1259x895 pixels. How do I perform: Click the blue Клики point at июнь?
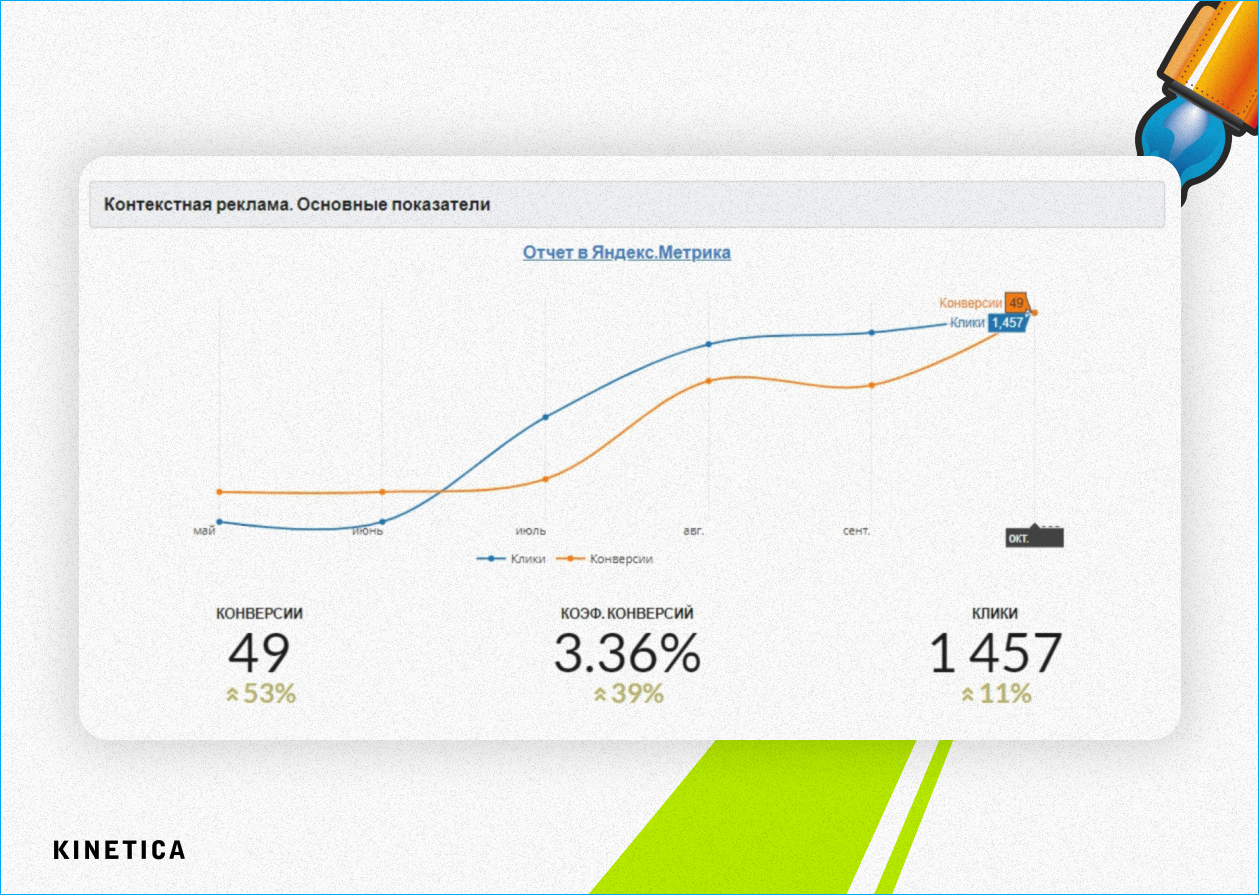pos(382,521)
